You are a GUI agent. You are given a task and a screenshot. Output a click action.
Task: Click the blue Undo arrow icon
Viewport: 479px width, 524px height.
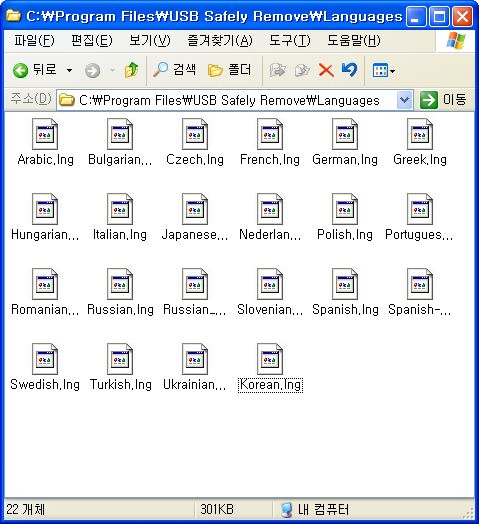tap(349, 70)
